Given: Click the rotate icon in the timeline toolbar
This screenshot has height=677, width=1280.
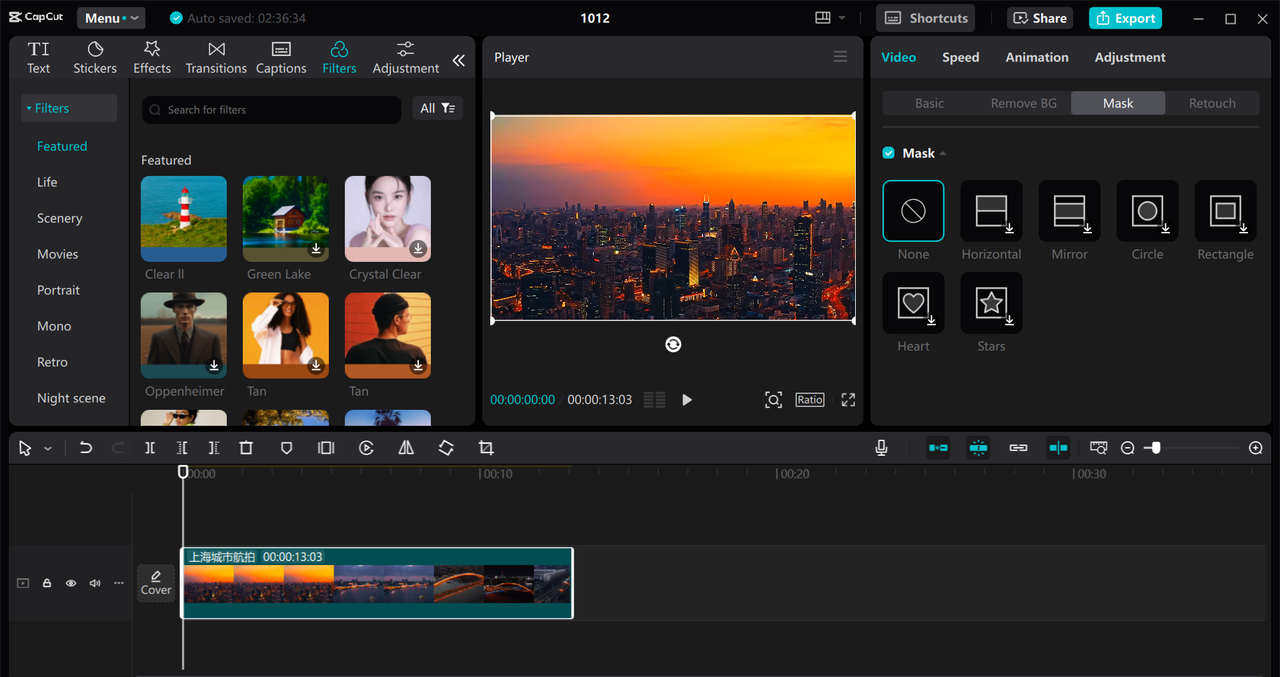Looking at the screenshot, I should click(446, 448).
